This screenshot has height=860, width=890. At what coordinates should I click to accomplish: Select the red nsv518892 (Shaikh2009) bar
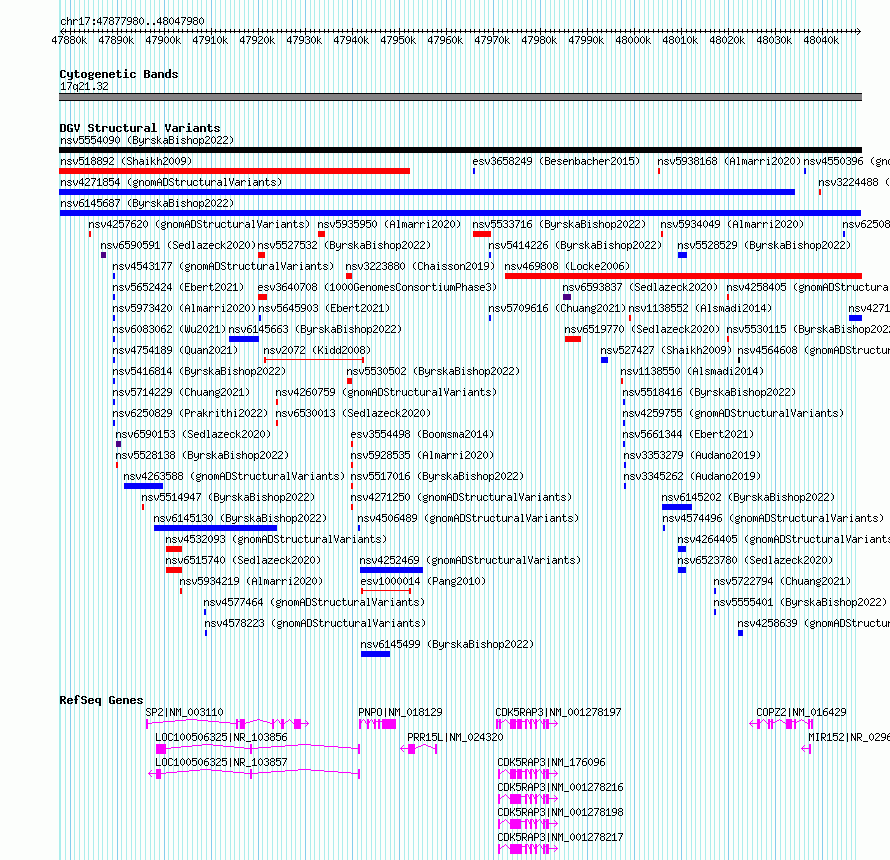point(234,171)
